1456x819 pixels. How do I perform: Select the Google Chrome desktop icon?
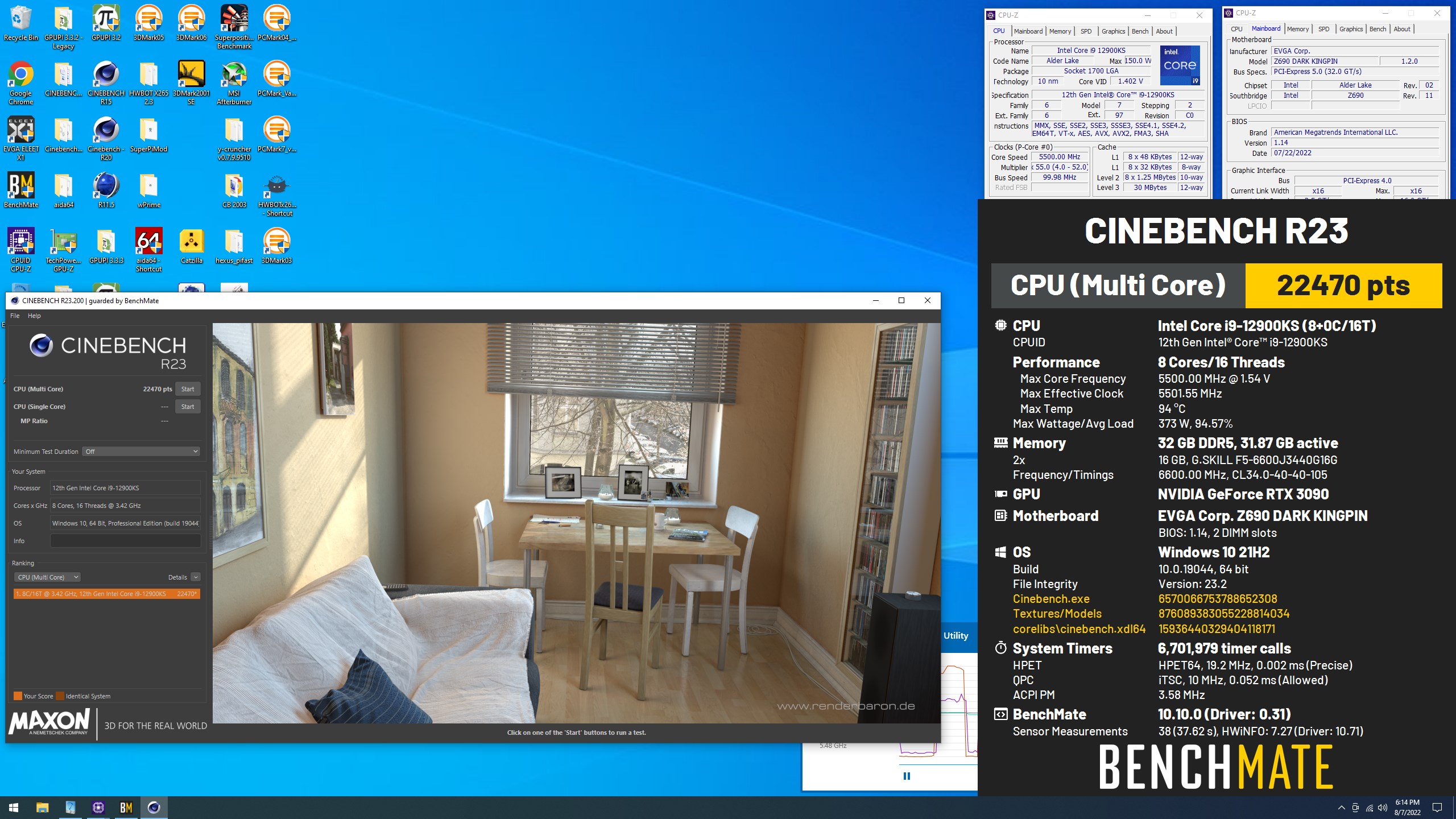pos(21,83)
